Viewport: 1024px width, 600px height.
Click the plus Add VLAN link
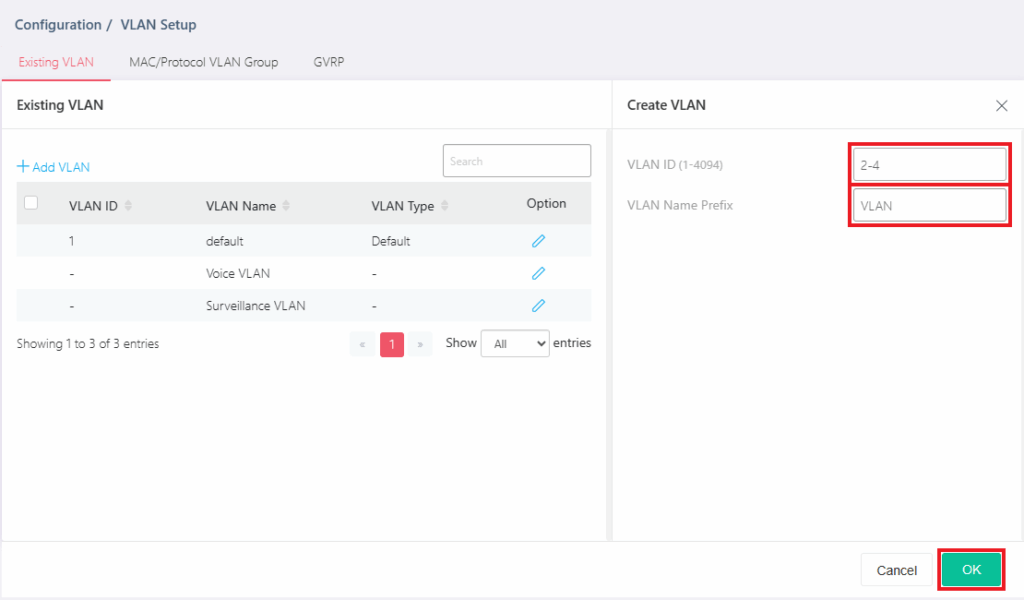pyautogui.click(x=54, y=167)
